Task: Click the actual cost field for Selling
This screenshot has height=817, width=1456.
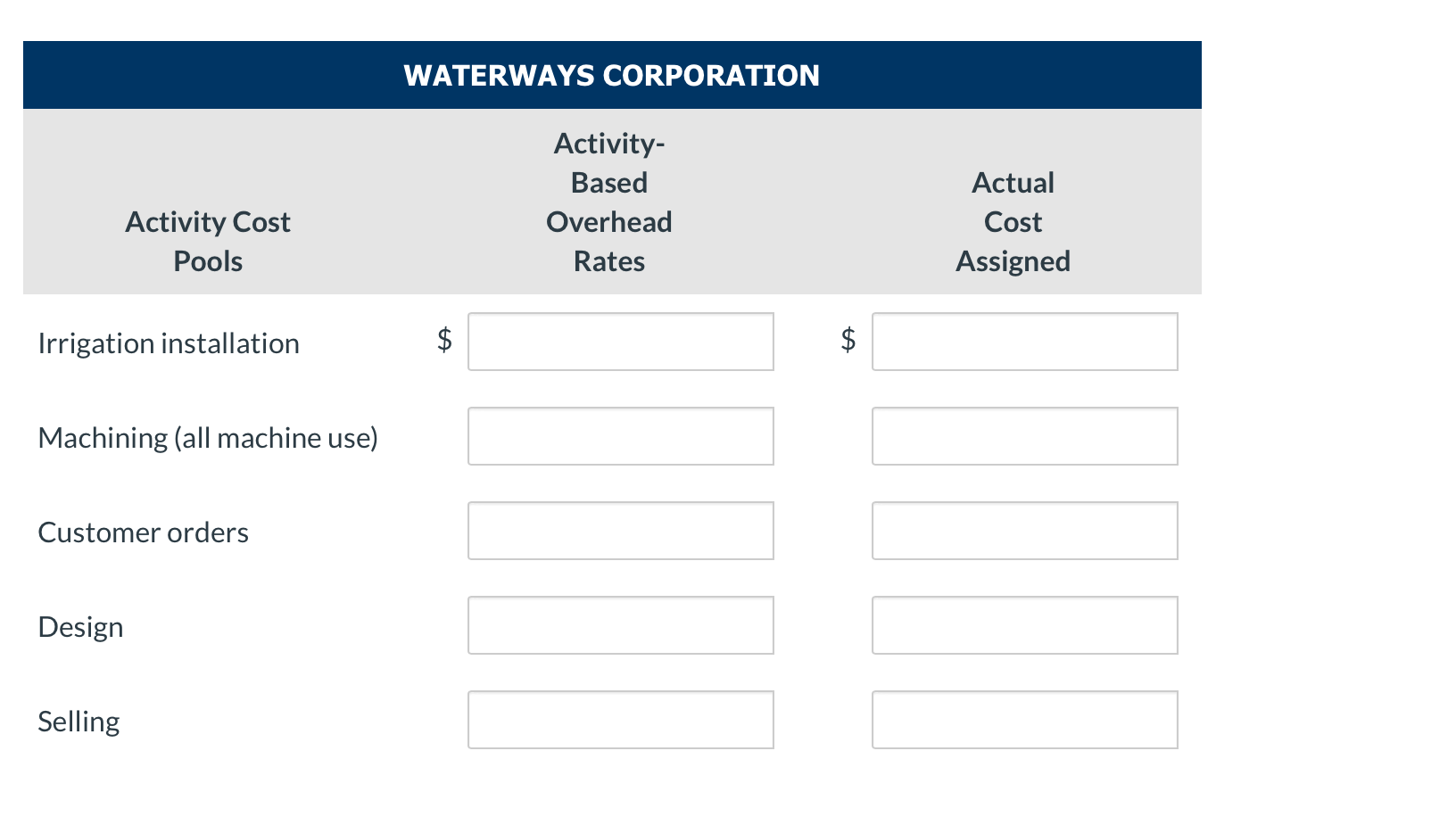Action: coord(1024,720)
